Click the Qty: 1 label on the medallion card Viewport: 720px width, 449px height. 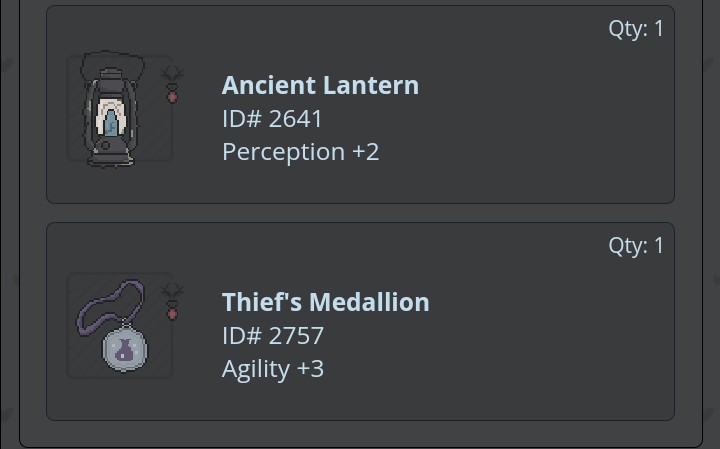pyautogui.click(x=636, y=246)
